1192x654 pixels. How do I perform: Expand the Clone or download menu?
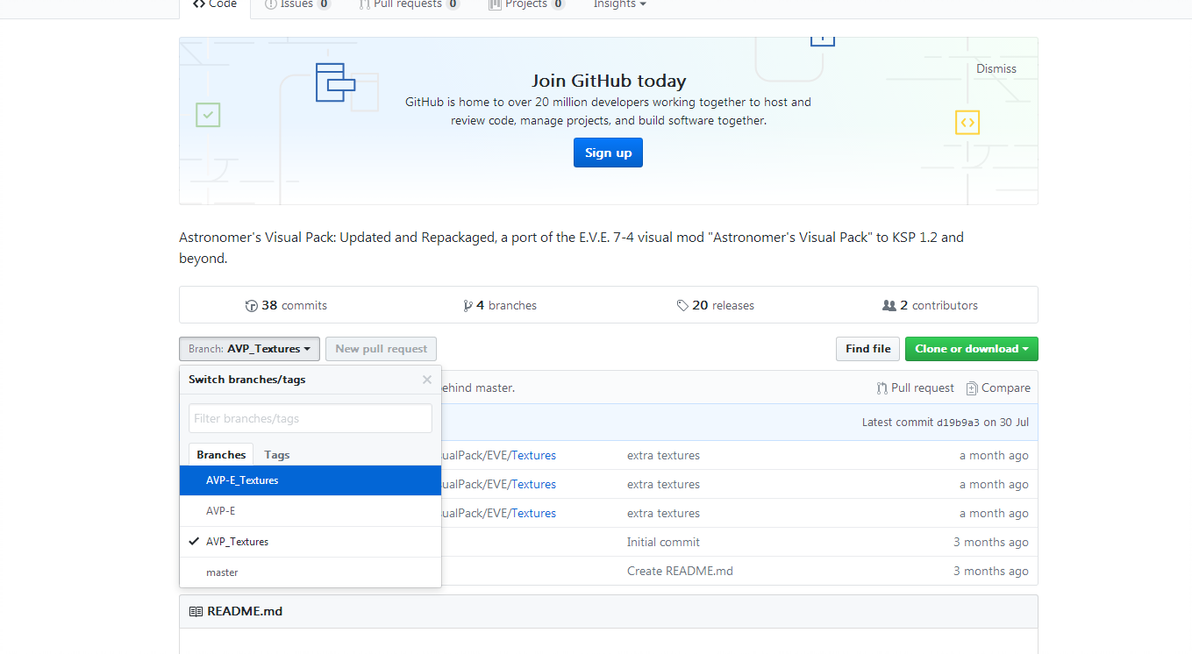tap(971, 349)
